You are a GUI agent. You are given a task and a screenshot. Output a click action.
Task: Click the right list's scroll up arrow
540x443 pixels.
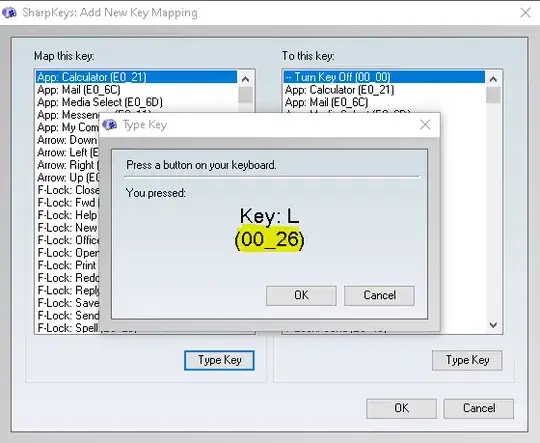pos(493,79)
